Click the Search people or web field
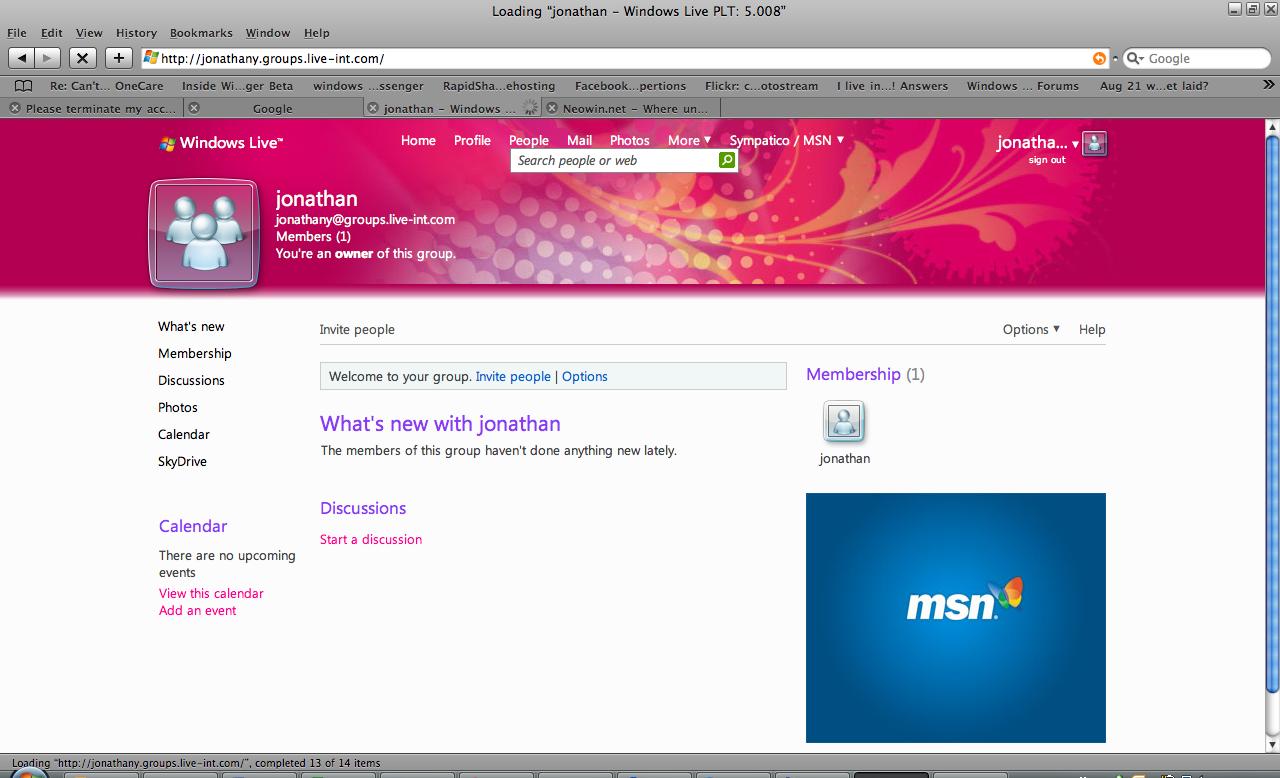Screen dimensions: 1280x778 coord(615,160)
